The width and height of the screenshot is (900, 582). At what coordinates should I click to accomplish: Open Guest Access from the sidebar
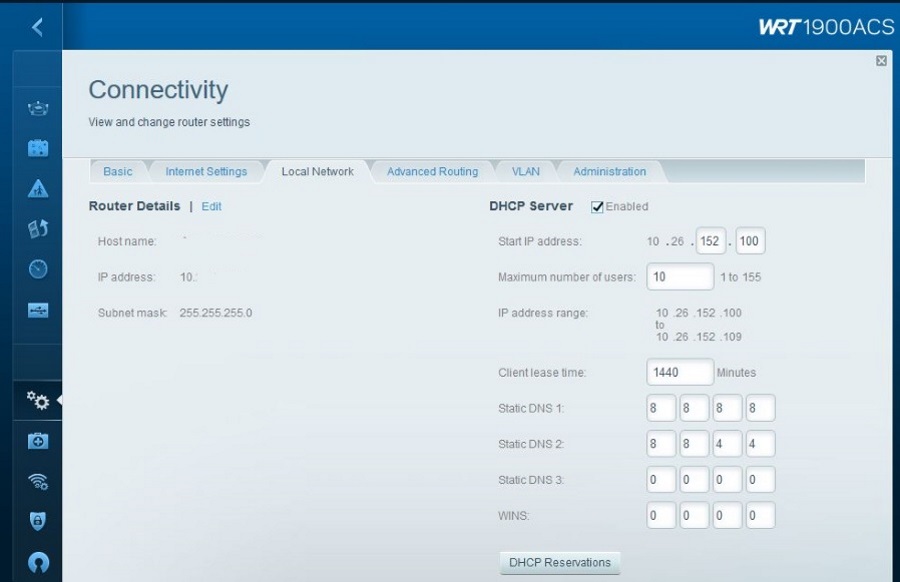coord(38,148)
